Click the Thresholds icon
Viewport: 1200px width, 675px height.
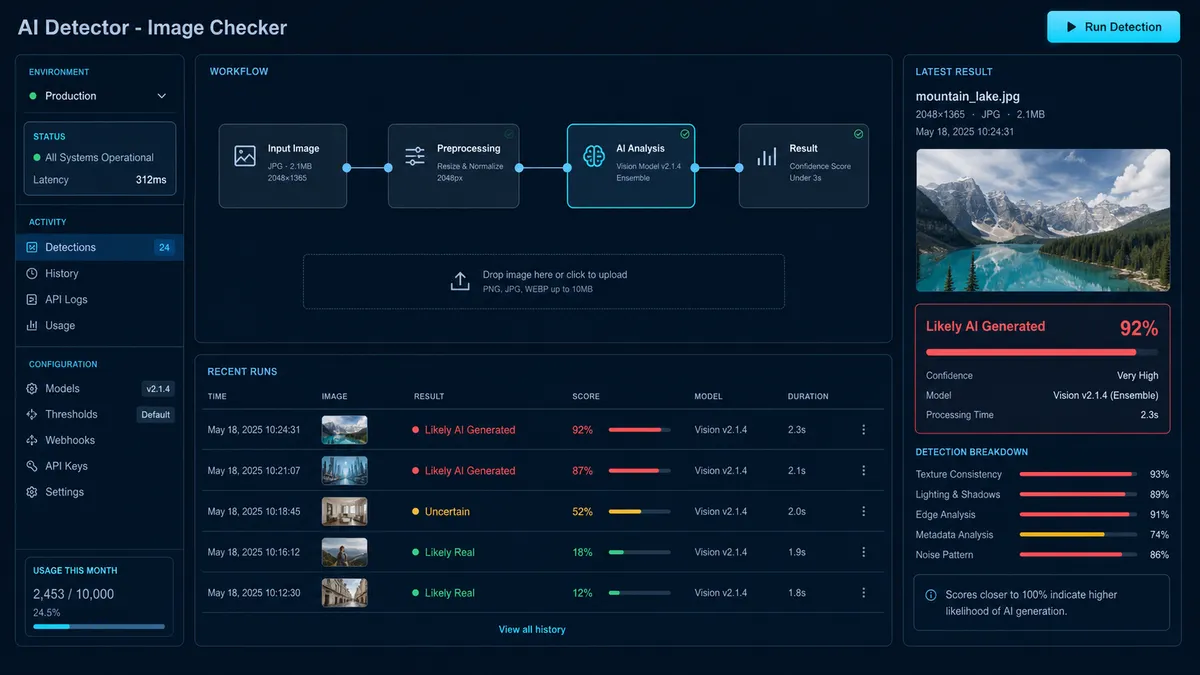32,414
